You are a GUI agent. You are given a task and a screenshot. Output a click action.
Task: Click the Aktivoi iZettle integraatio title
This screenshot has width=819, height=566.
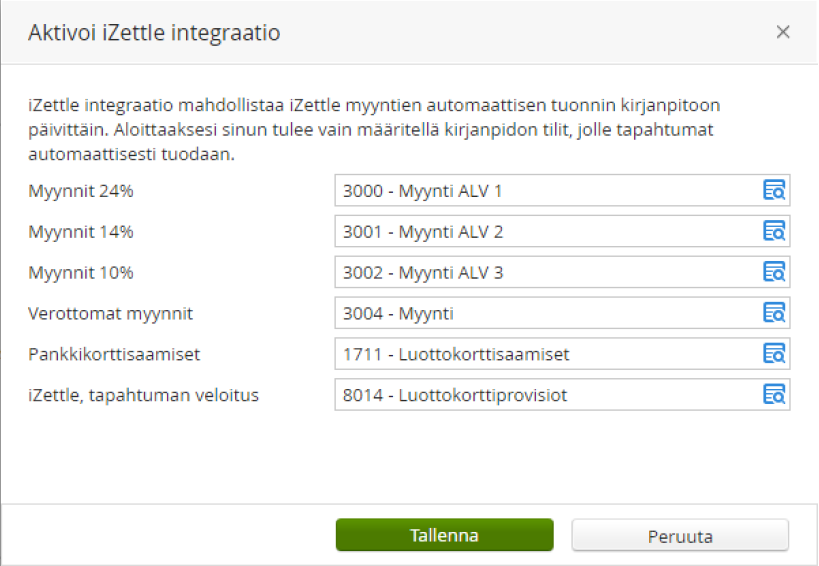pyautogui.click(x=154, y=32)
